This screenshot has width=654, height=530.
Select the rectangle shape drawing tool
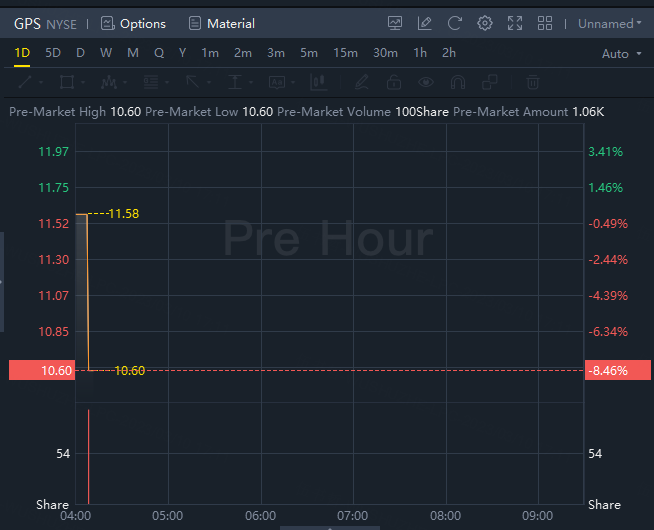(67, 82)
